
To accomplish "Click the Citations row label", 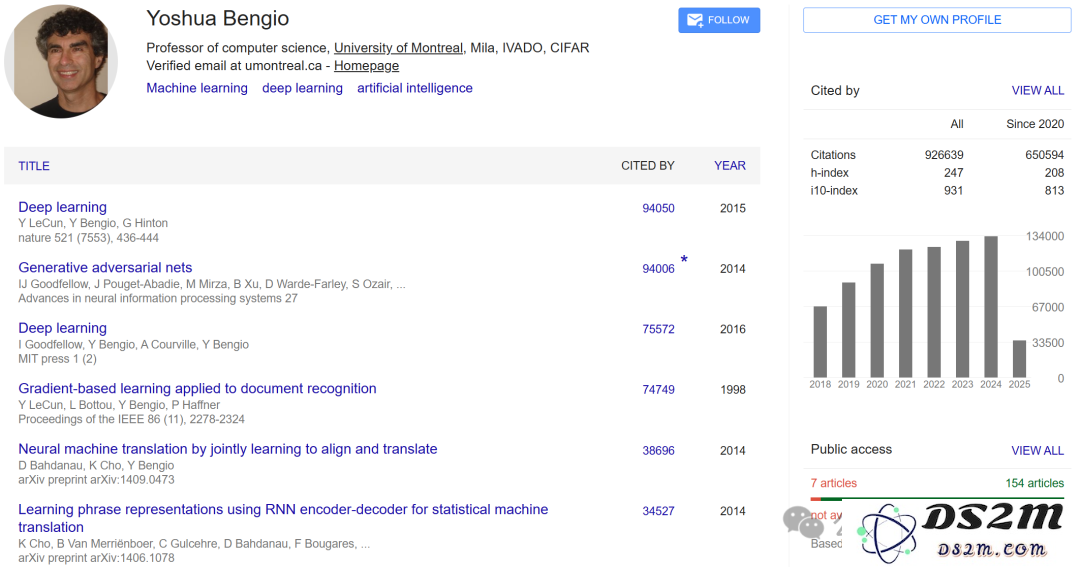I will coord(833,155).
